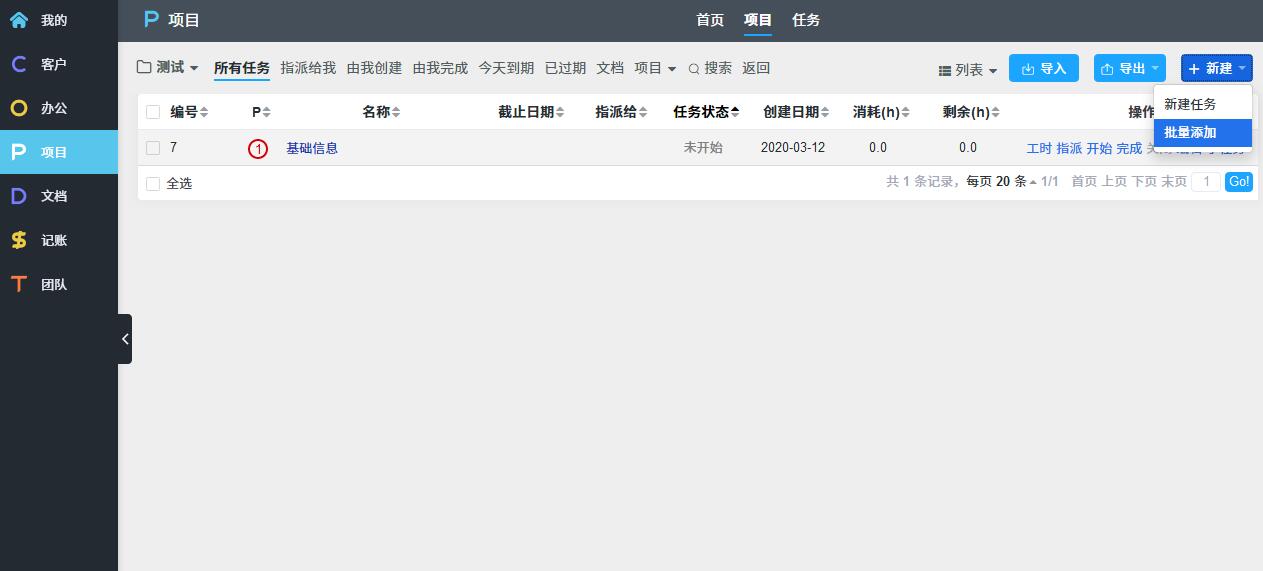
Task: Filter tasks by 今天到期
Action: 506,68
